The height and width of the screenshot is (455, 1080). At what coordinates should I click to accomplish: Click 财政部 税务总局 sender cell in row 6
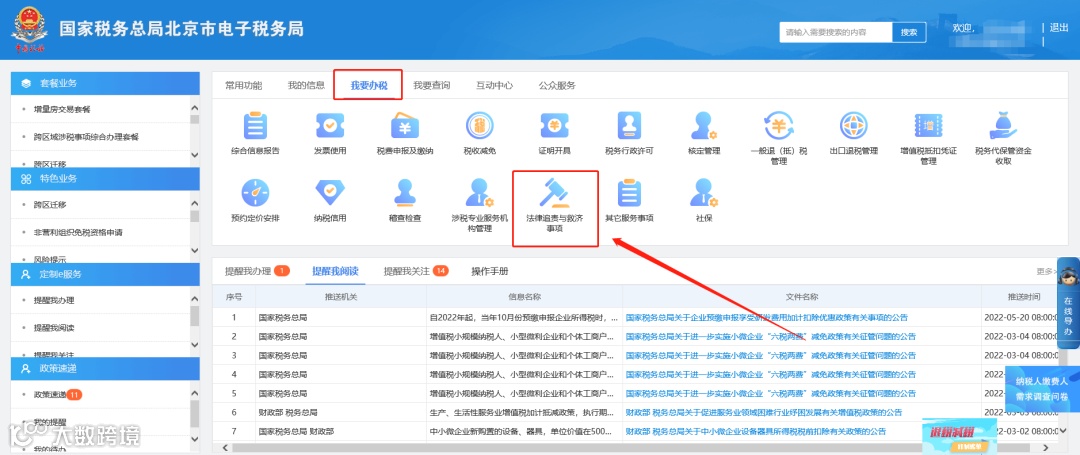pyautogui.click(x=341, y=412)
